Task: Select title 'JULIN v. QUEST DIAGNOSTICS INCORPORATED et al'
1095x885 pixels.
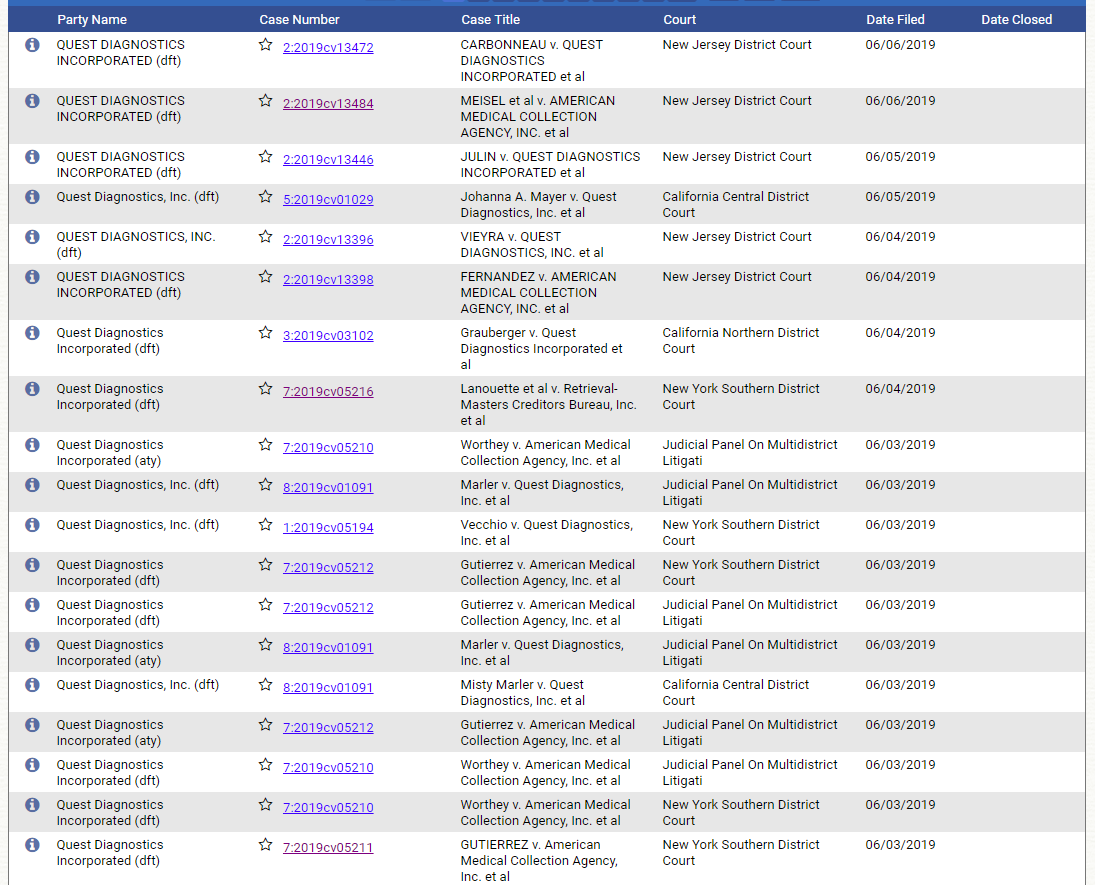Action: (550, 164)
